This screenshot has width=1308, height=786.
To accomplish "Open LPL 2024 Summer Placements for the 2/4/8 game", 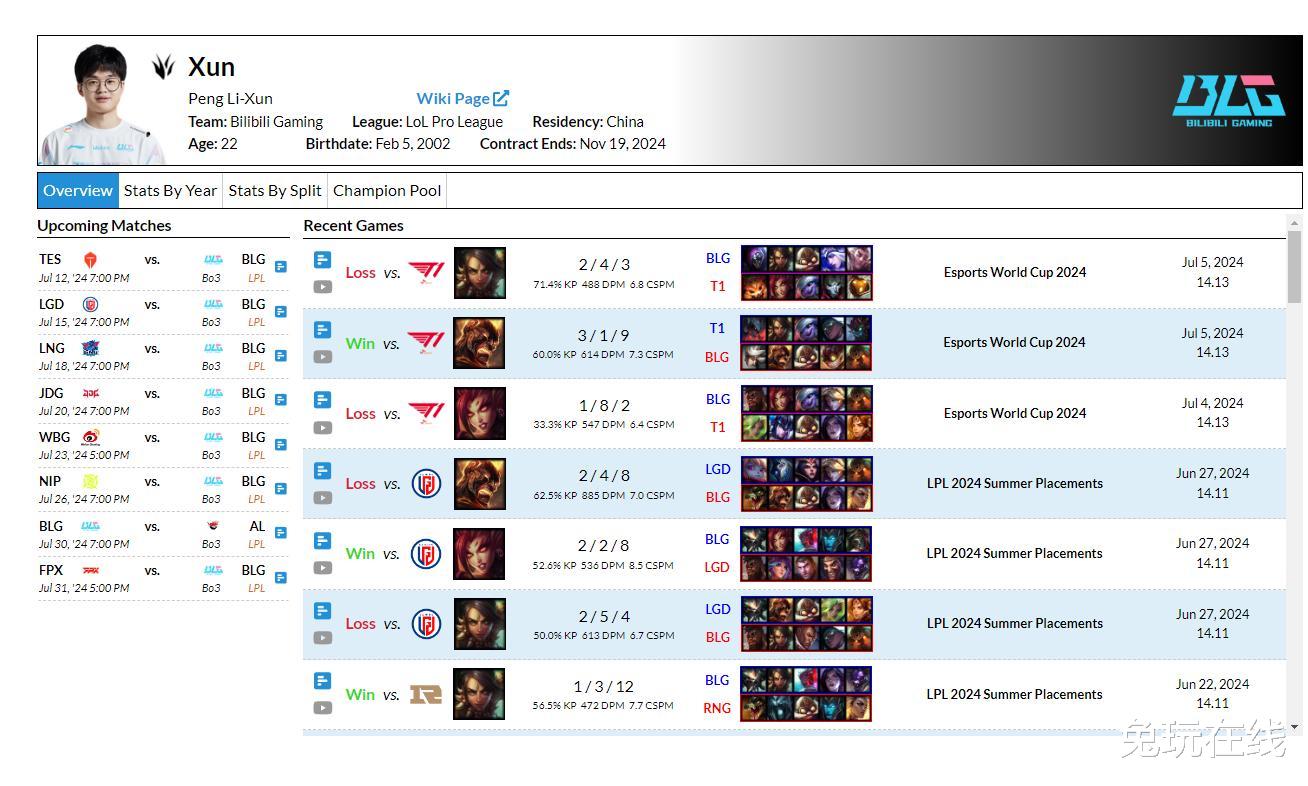I will coord(1014,483).
